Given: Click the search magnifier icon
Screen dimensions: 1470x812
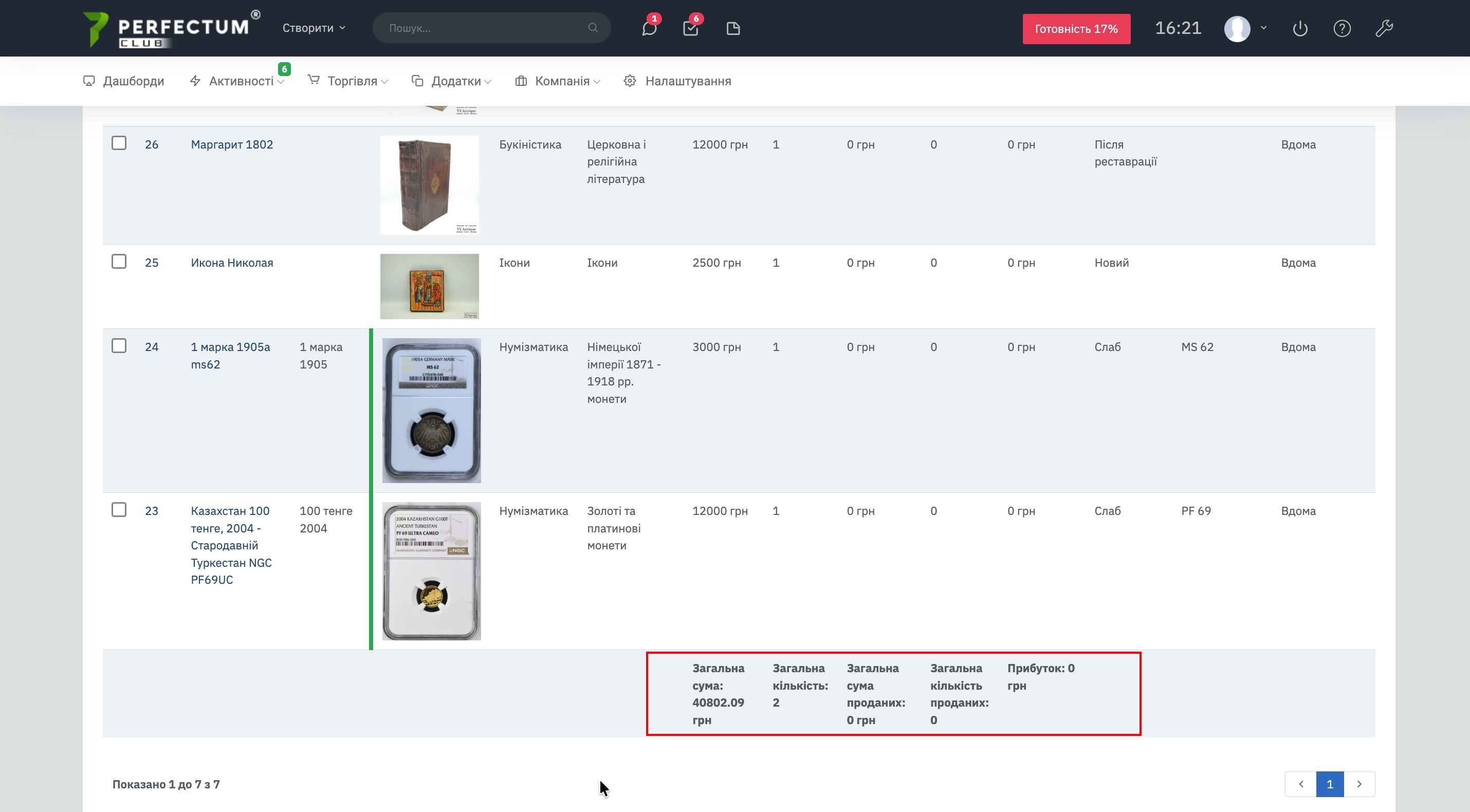Looking at the screenshot, I should pyautogui.click(x=593, y=28).
